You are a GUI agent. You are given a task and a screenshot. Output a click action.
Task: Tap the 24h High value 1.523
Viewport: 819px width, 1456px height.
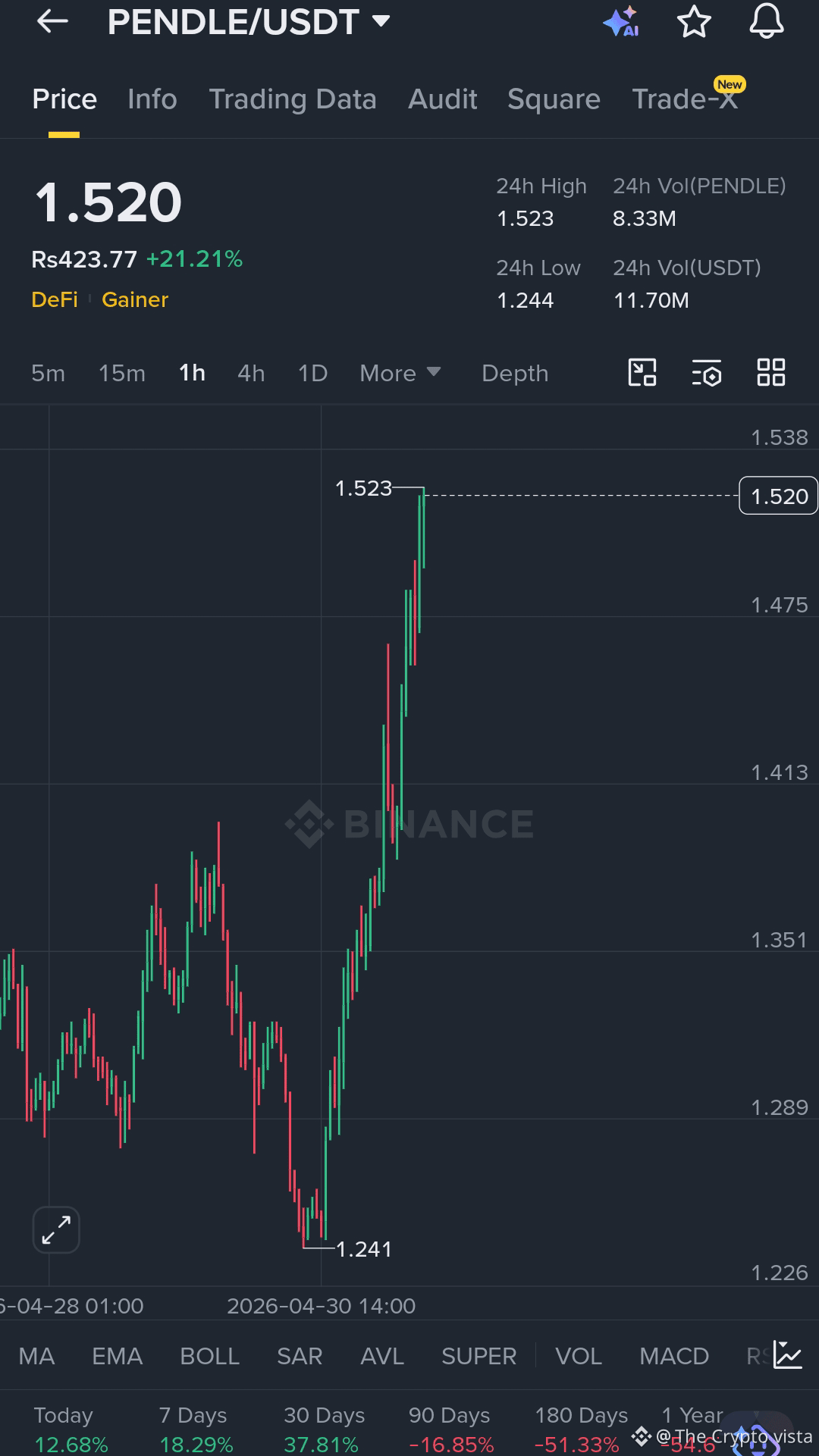[x=525, y=219]
